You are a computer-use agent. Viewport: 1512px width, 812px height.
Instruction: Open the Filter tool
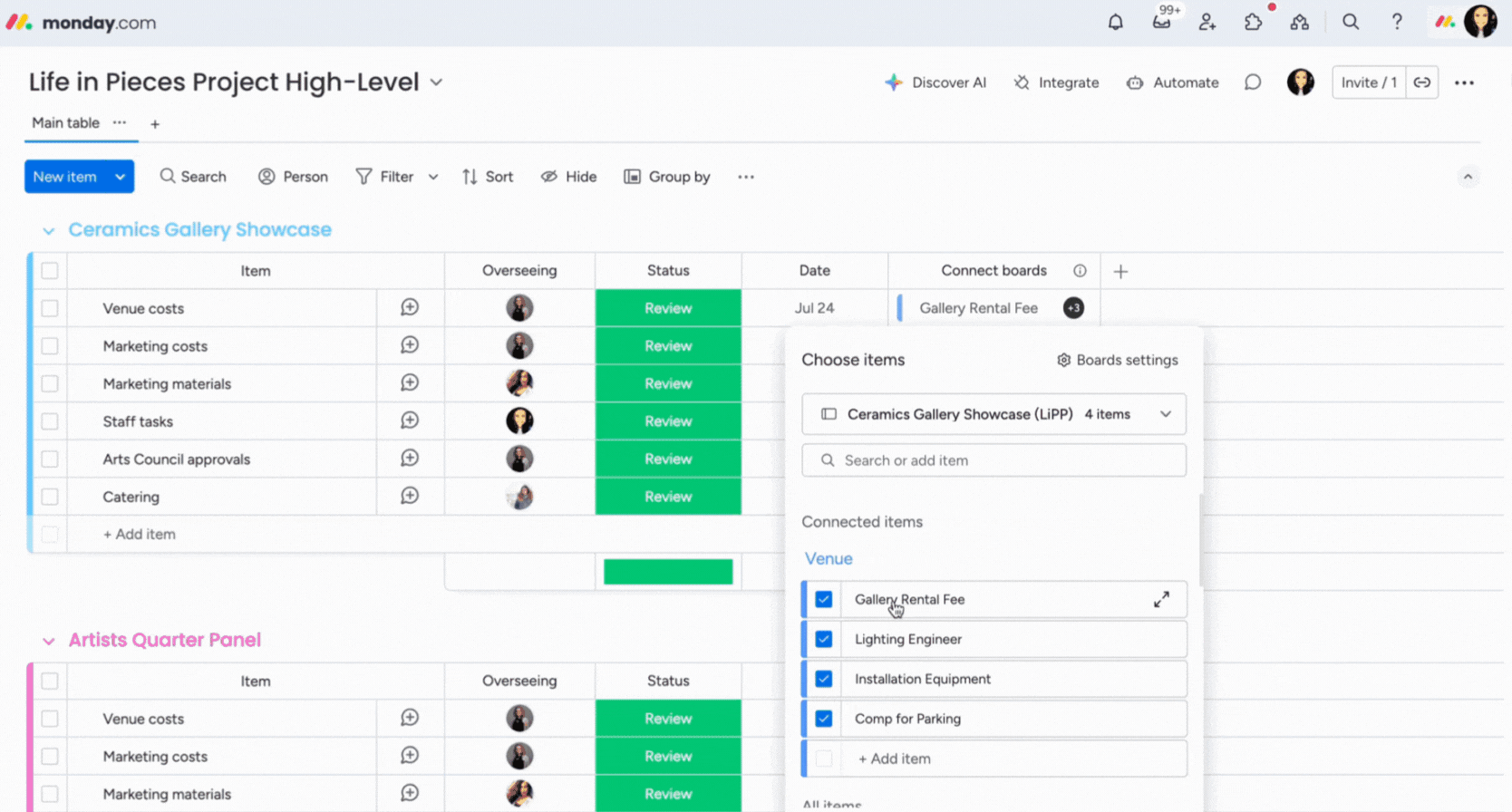click(385, 177)
